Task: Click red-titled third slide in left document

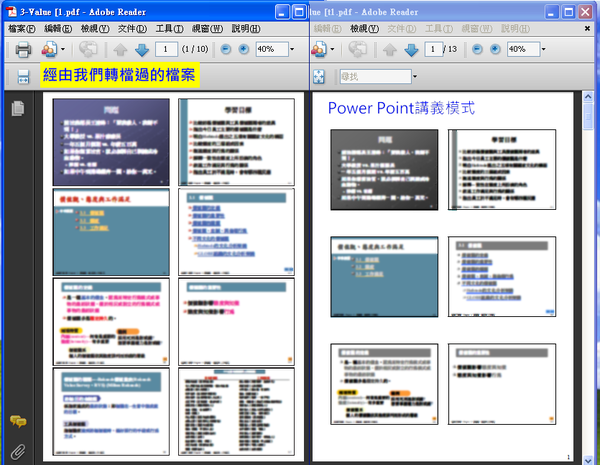Action: point(111,232)
